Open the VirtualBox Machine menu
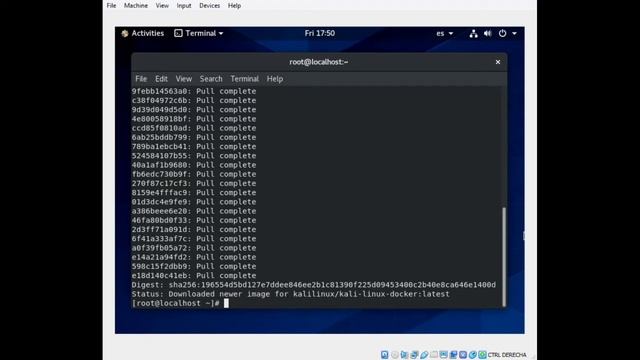Screen dimensions: 640x360 point(136,6)
